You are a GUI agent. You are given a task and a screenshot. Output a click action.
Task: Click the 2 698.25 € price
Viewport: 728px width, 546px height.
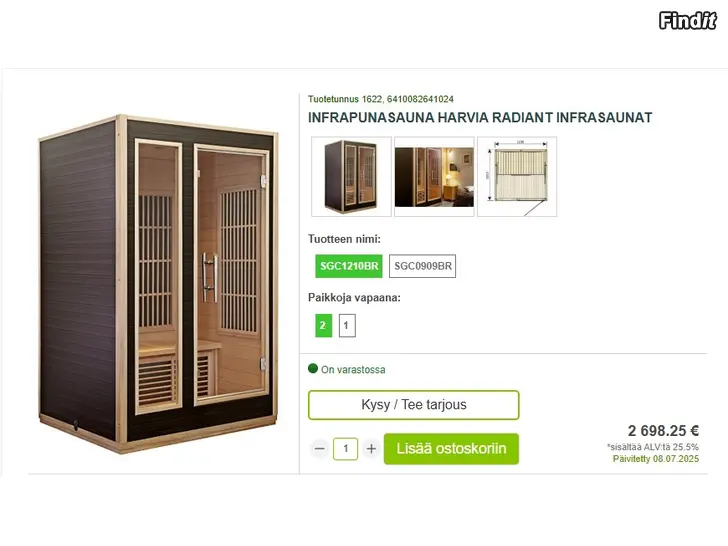(663, 431)
